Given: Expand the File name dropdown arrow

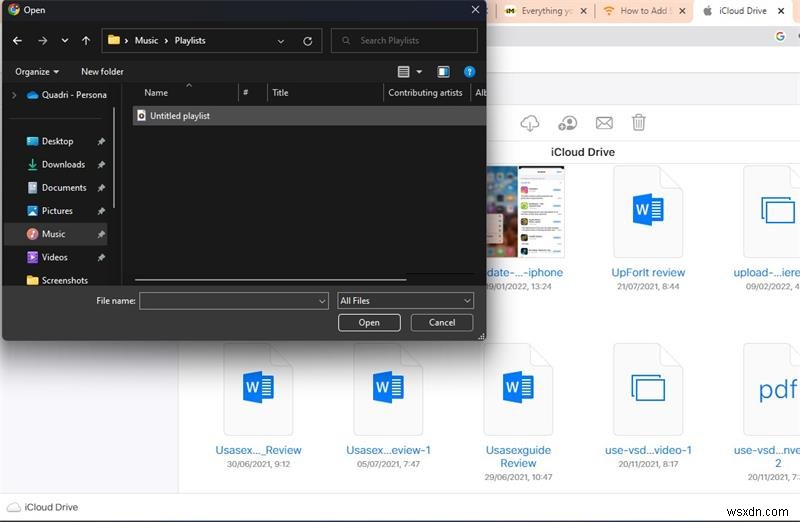Looking at the screenshot, I should 322,301.
